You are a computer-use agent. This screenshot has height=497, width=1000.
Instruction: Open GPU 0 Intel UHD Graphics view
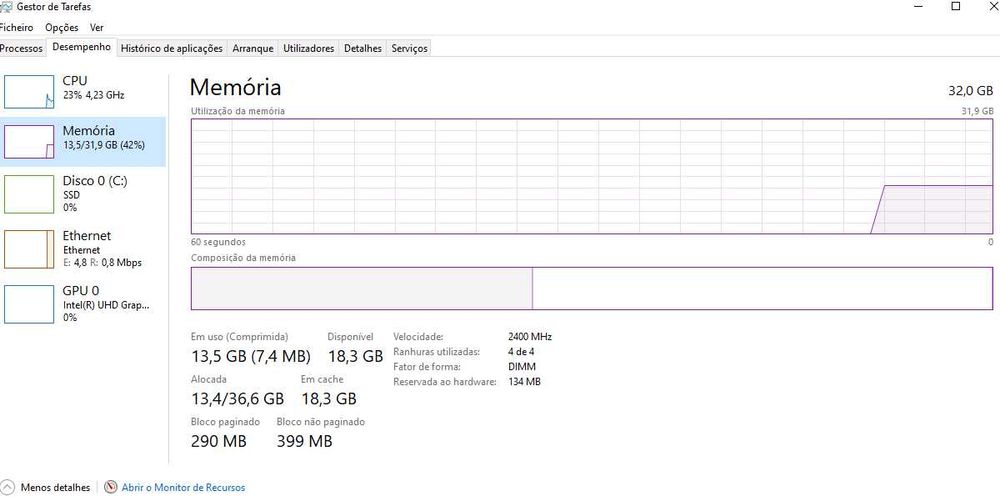click(83, 304)
